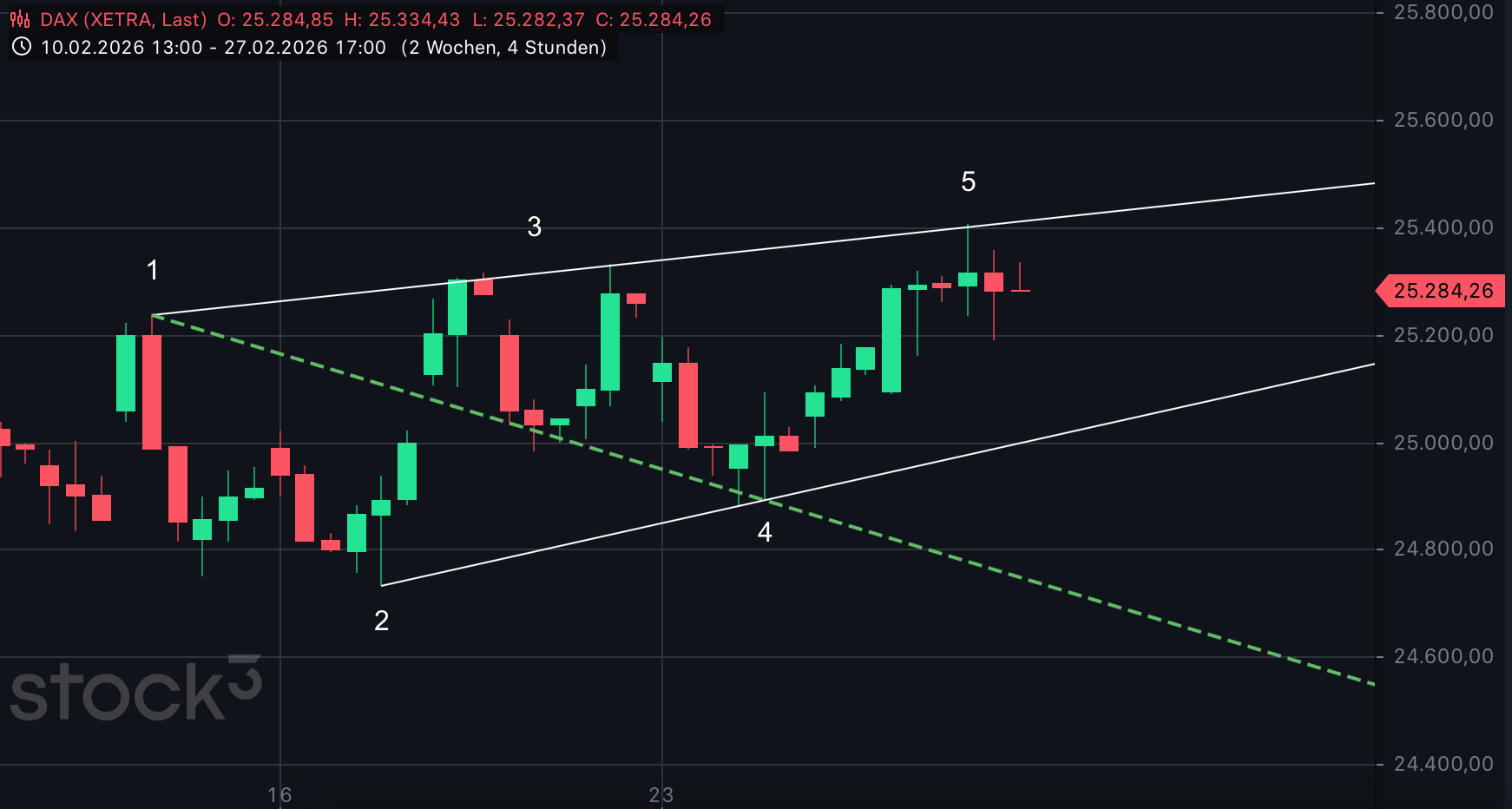Select wave label 5 annotation

[969, 181]
